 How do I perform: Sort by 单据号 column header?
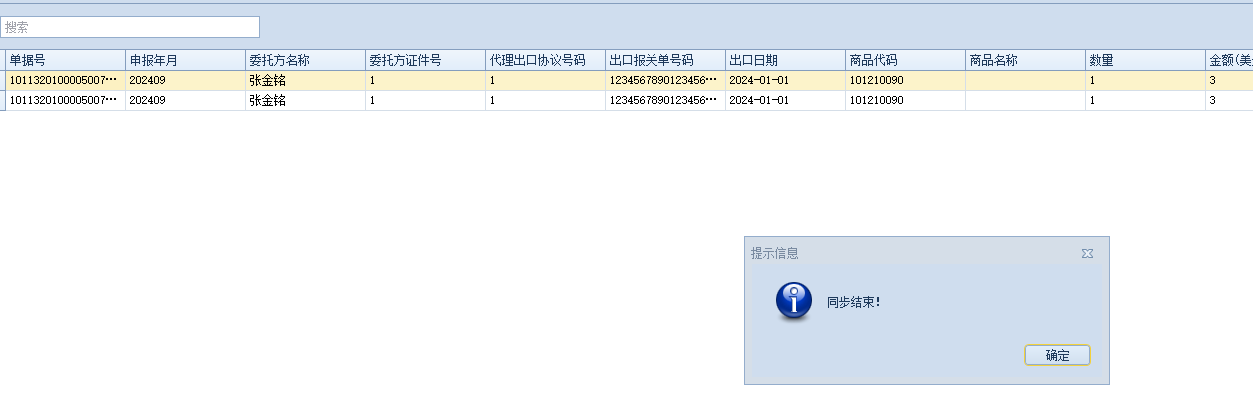coord(66,60)
